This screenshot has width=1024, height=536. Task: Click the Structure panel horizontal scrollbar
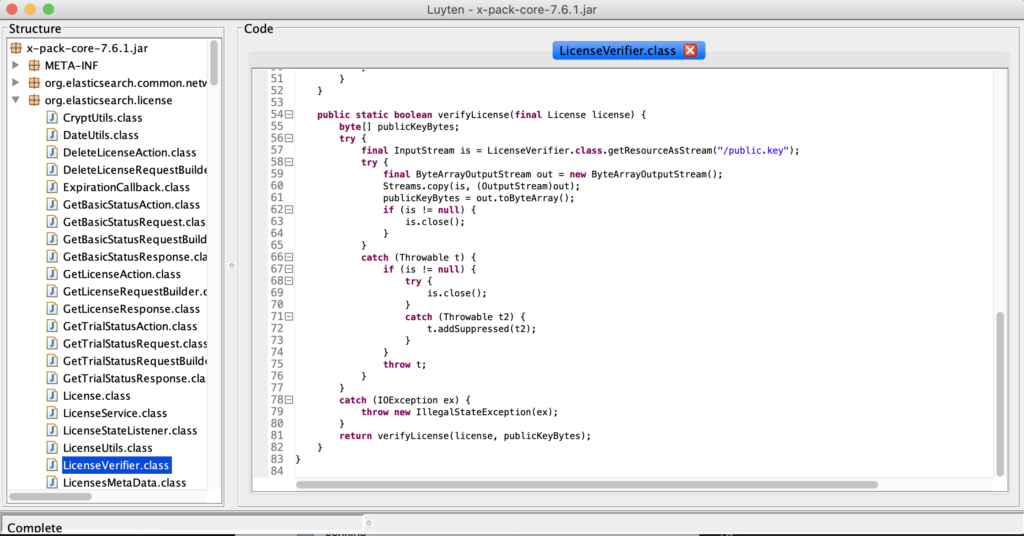tap(51, 496)
